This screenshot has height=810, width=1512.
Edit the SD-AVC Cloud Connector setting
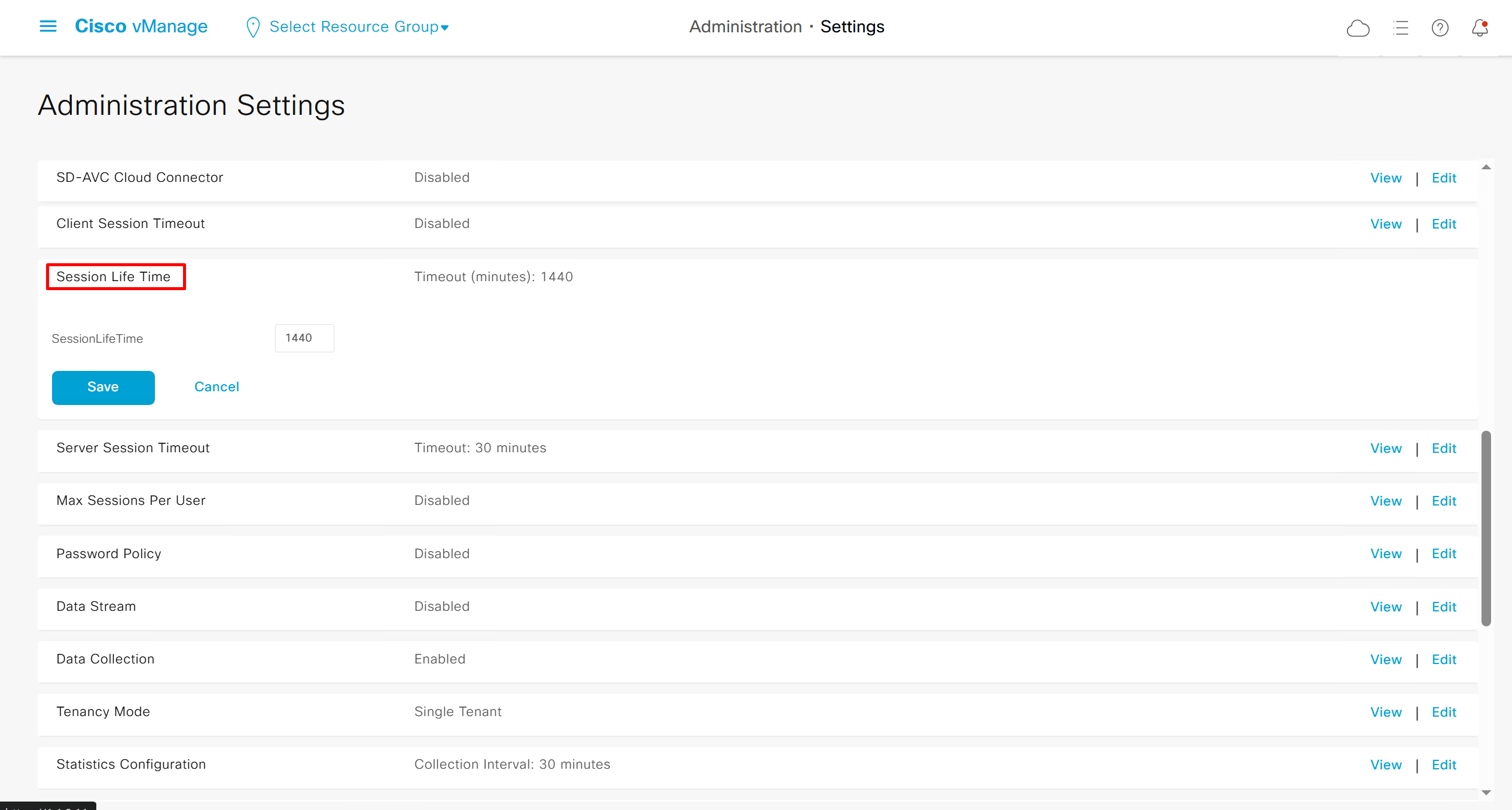pos(1443,178)
